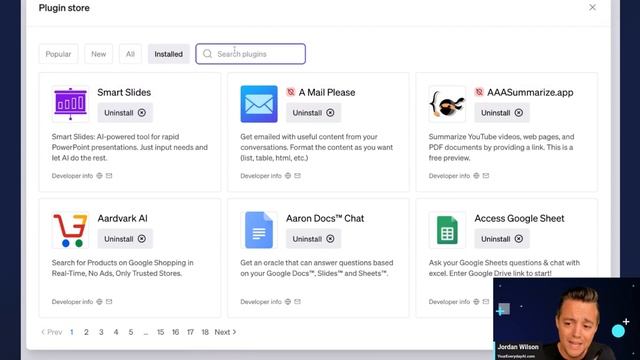Open the Aardvark AI shopping cart icon
This screenshot has height=360, width=640.
[x=70, y=230]
